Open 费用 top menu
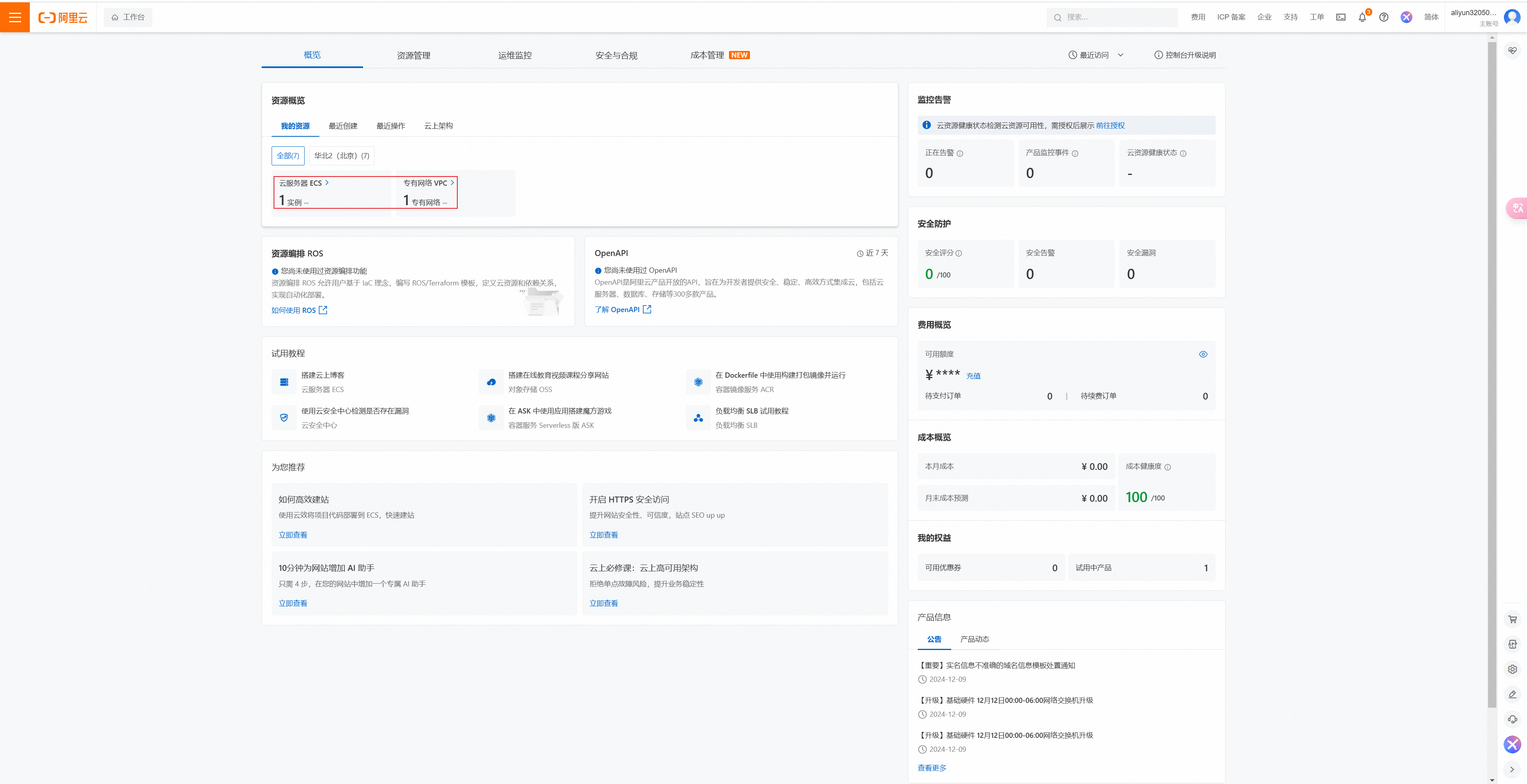The width and height of the screenshot is (1527, 784). (1198, 17)
